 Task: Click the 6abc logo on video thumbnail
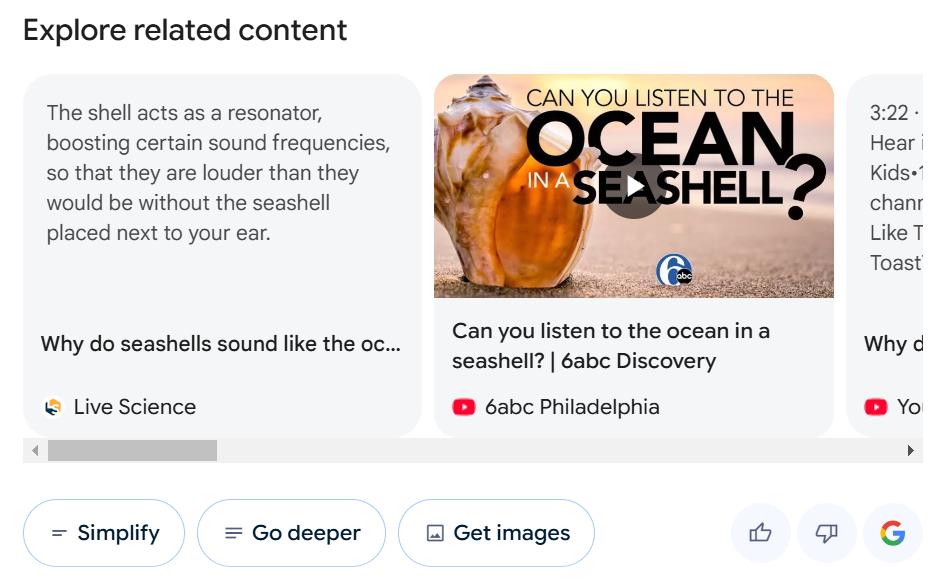pyautogui.click(x=674, y=270)
